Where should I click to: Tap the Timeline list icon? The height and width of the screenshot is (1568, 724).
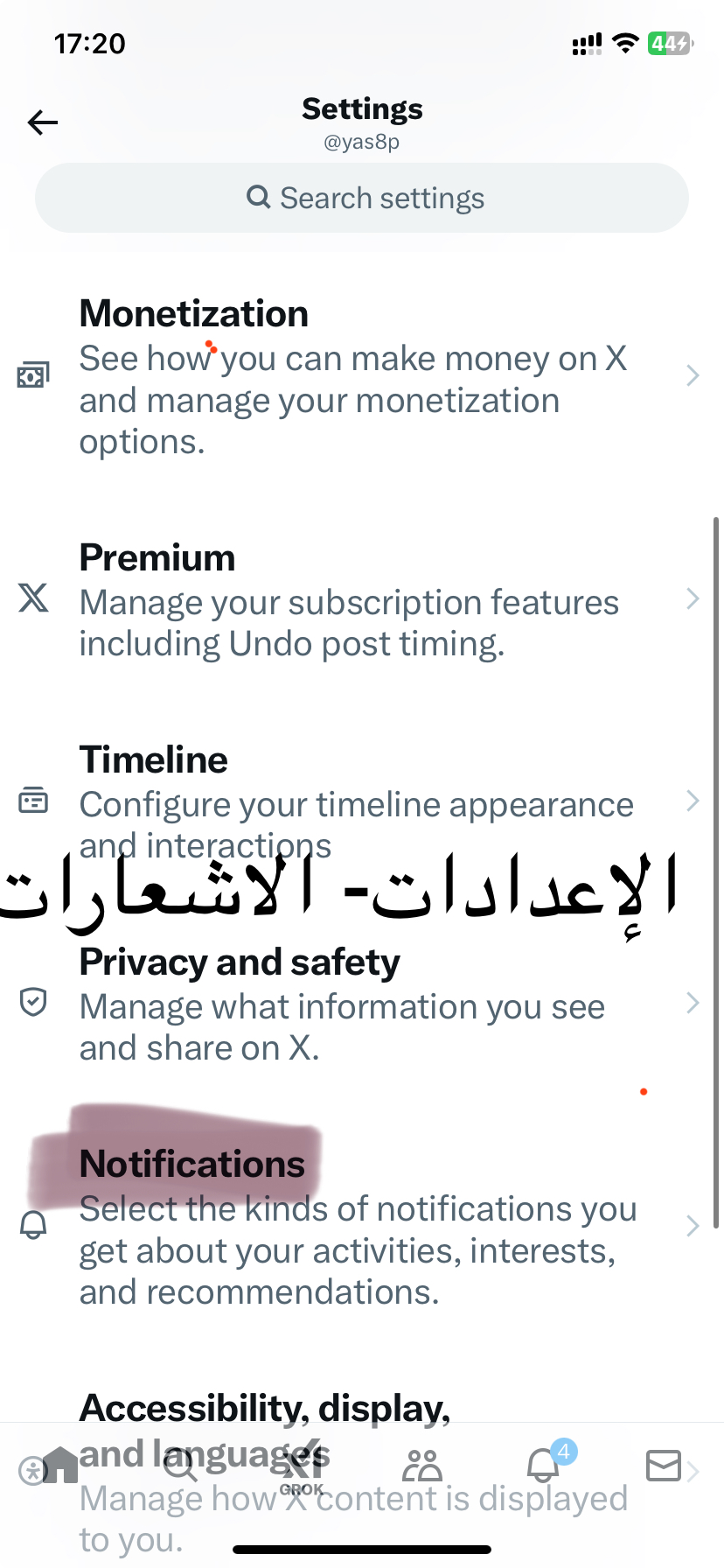[x=33, y=801]
